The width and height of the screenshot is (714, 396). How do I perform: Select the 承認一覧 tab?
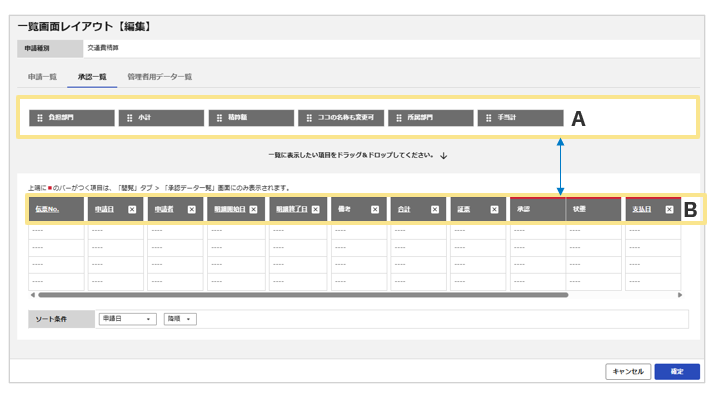pos(92,77)
